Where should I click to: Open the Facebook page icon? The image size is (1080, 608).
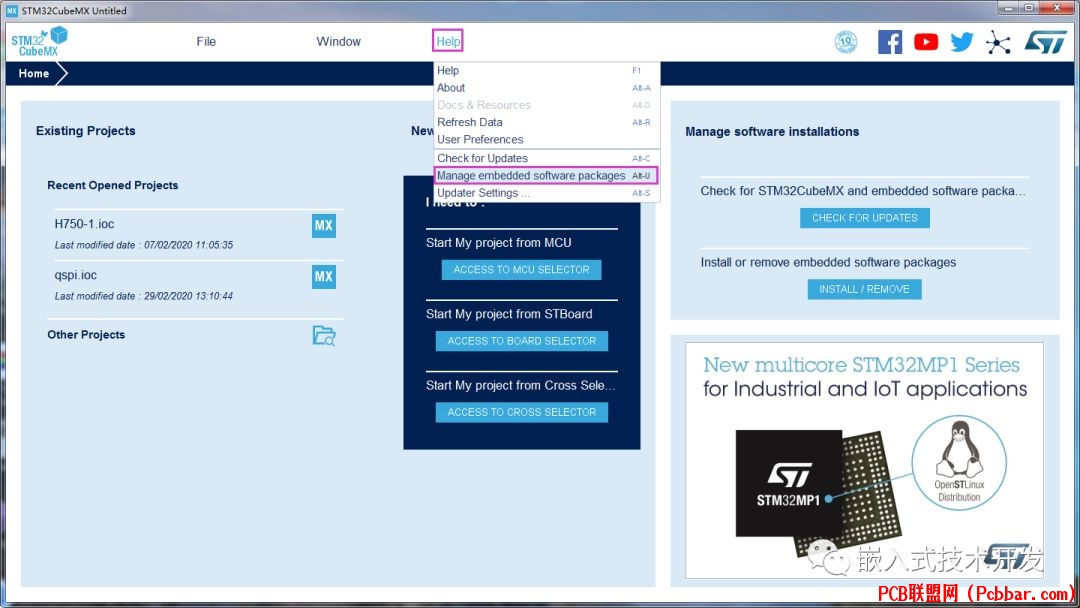[x=890, y=42]
